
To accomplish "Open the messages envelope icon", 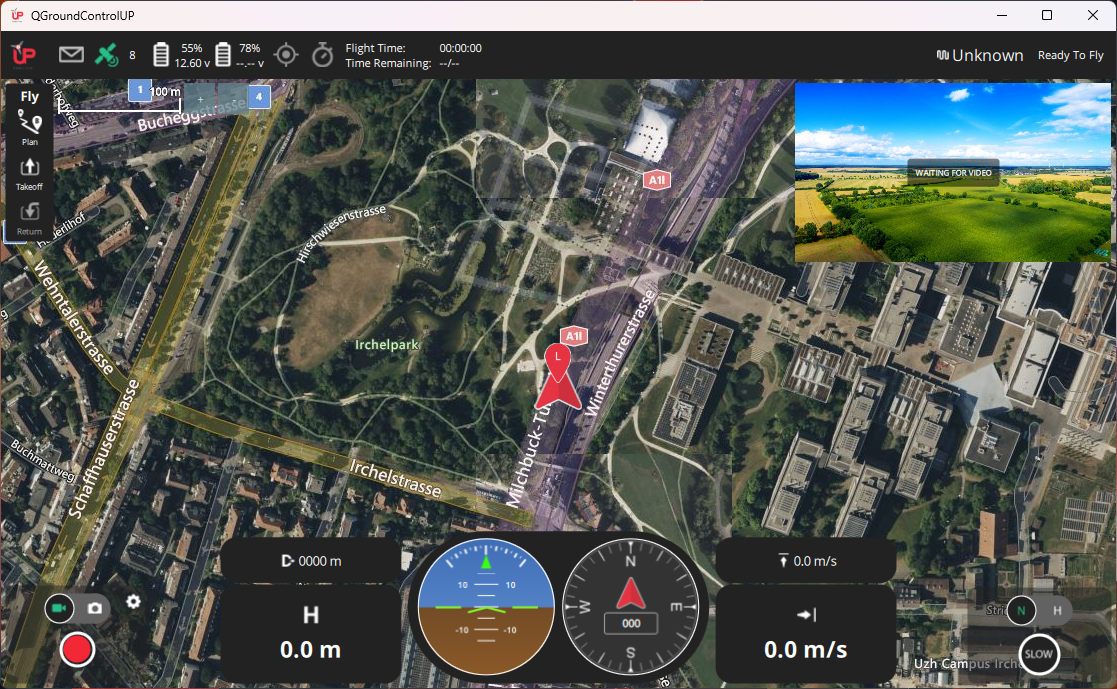I will point(71,55).
